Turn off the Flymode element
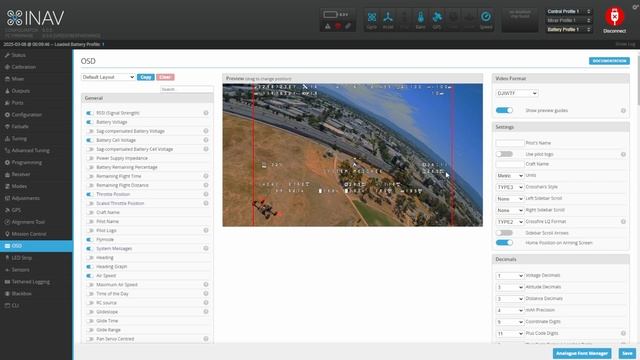Viewport: 640px width, 360px height. coord(90,239)
